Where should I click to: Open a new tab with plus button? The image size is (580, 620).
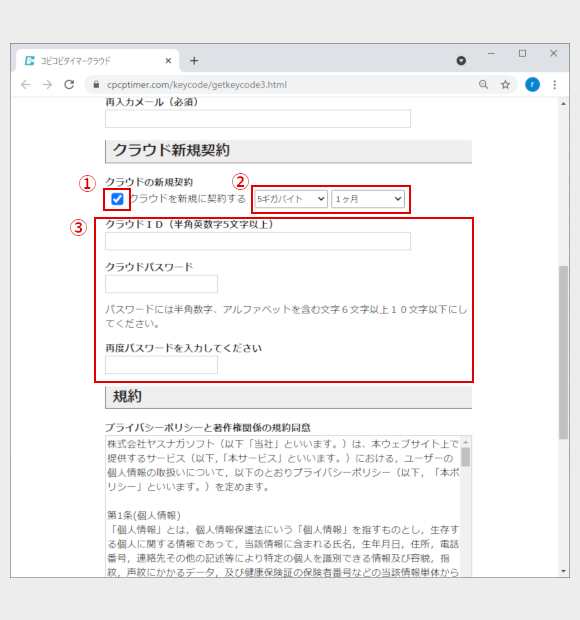194,61
